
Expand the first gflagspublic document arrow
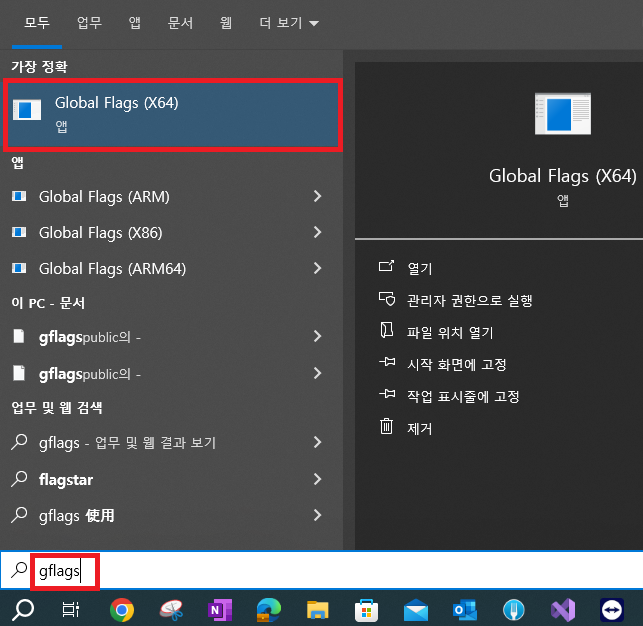317,337
